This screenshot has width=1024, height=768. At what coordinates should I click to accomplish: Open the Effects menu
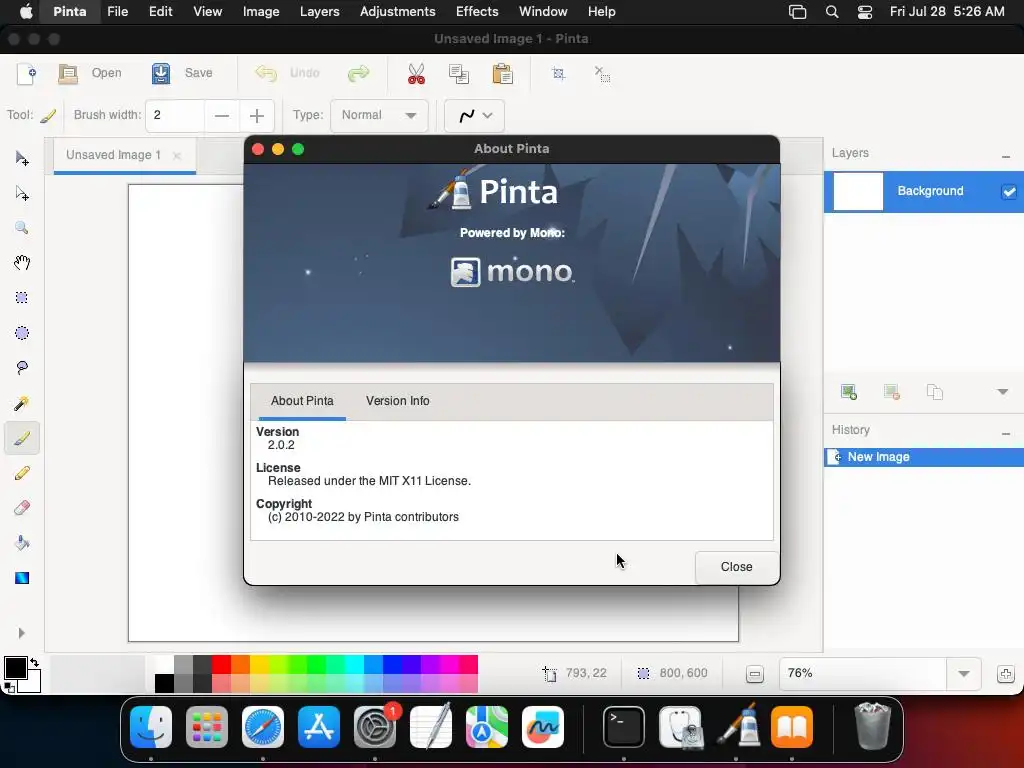click(x=477, y=12)
